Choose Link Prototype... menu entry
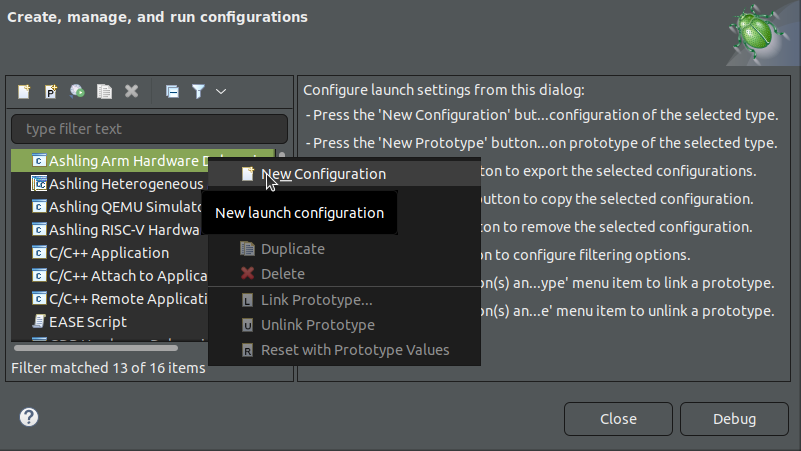The width and height of the screenshot is (801, 451). pos(316,299)
